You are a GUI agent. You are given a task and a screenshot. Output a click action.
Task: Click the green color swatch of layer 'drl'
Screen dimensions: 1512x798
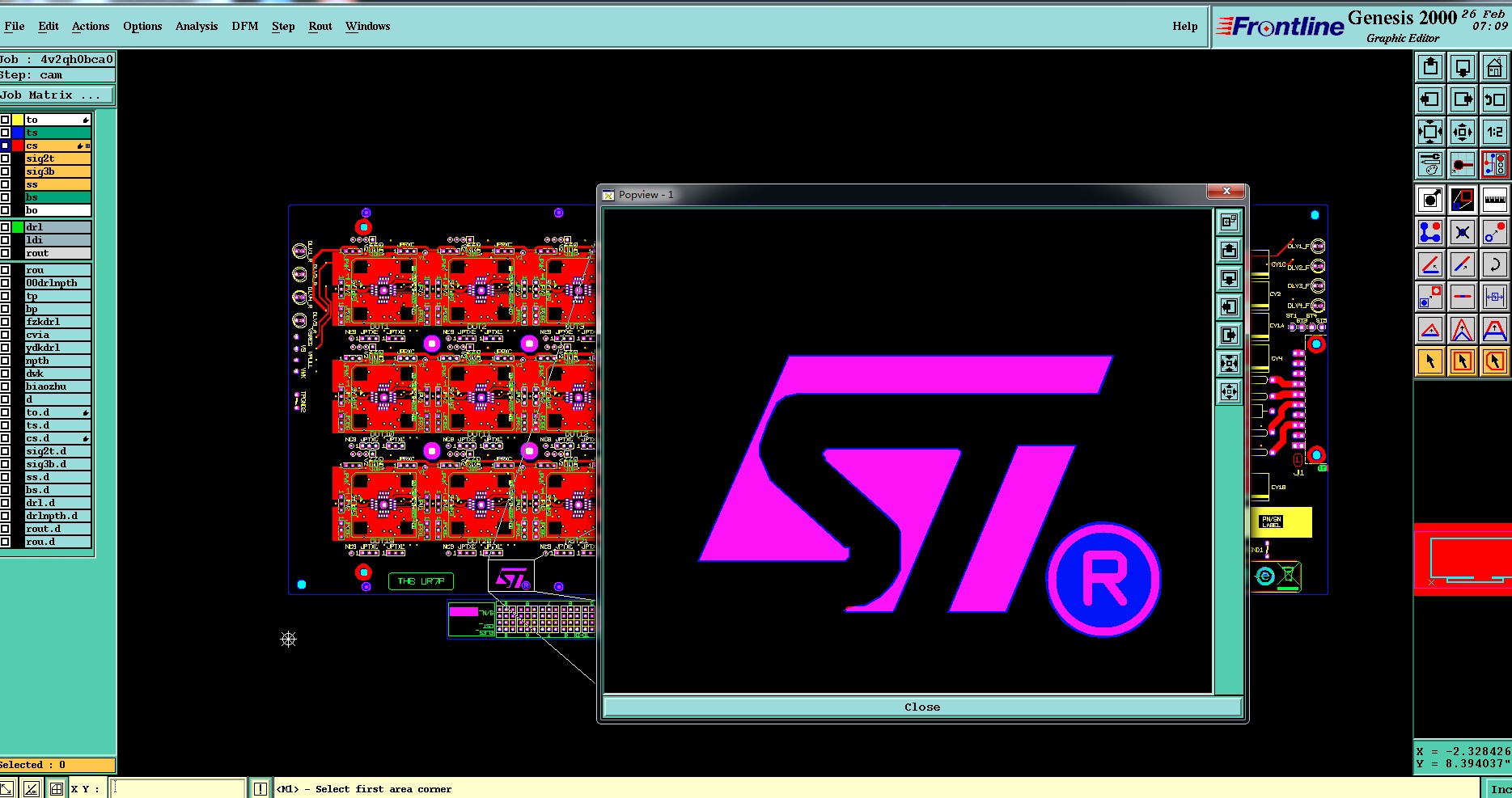pyautogui.click(x=18, y=227)
